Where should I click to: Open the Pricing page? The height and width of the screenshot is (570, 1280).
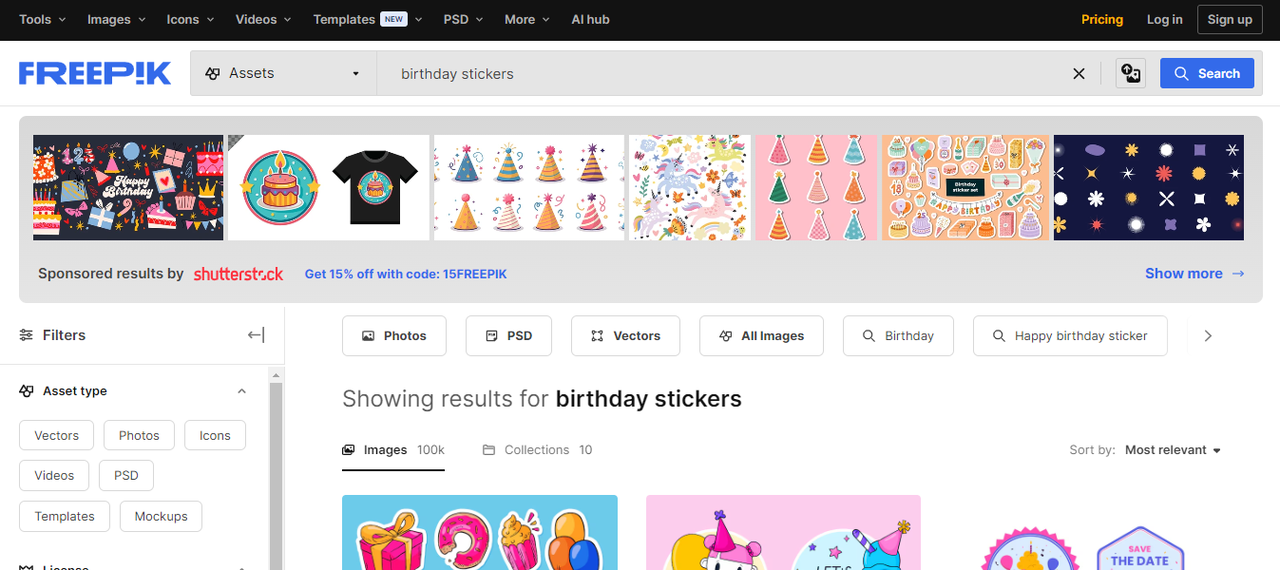coord(1102,19)
